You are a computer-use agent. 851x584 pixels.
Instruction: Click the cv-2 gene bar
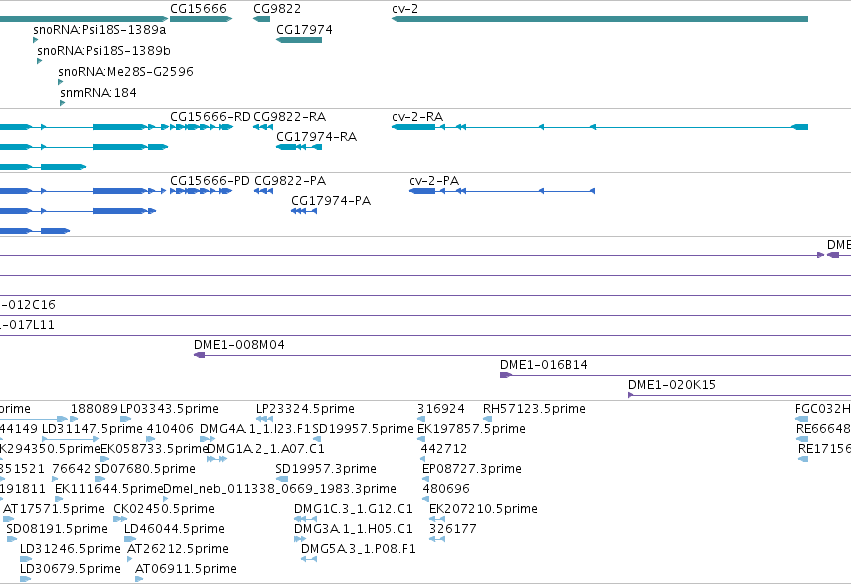coord(600,19)
